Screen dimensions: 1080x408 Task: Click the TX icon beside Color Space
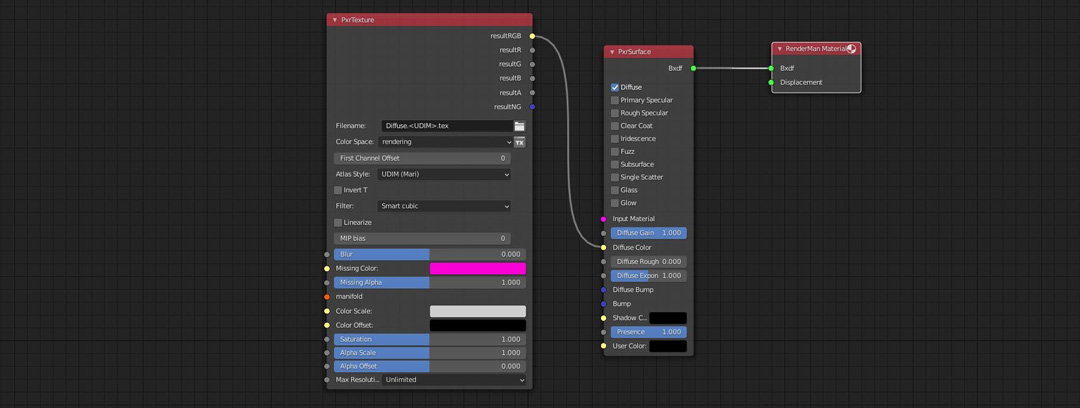tap(519, 142)
